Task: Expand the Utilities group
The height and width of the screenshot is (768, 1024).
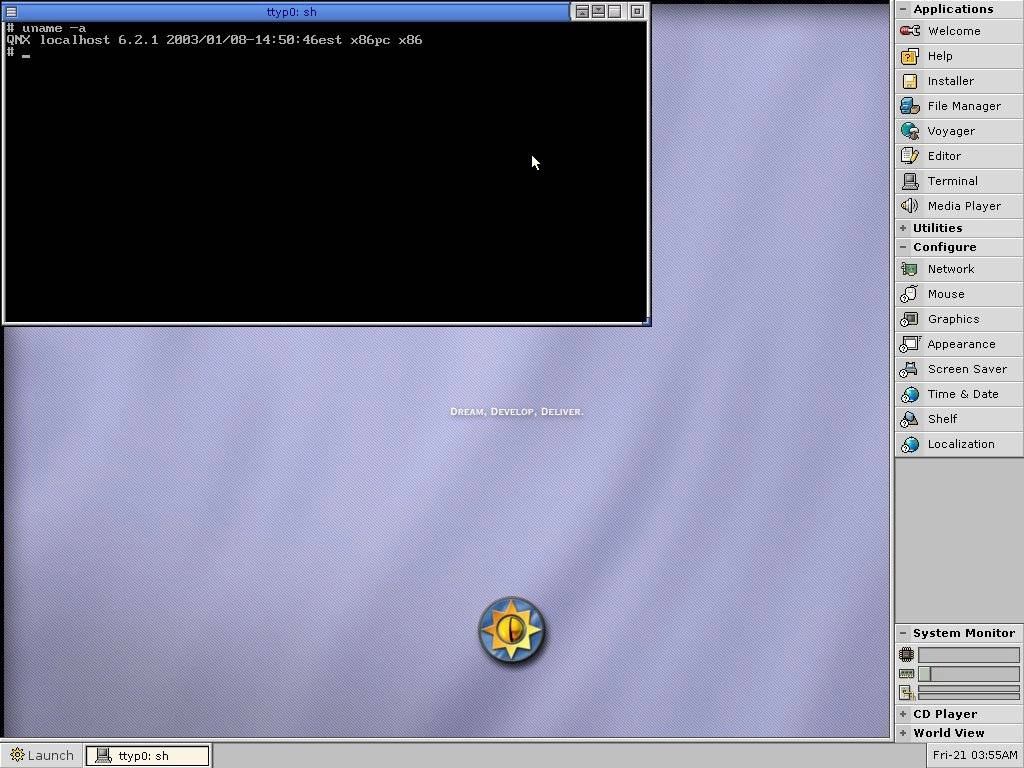Action: tap(903, 228)
